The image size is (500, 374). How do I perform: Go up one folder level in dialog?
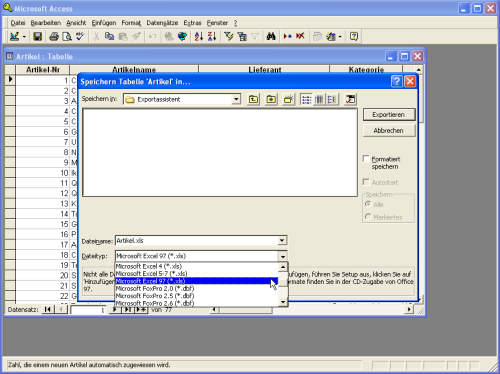tap(253, 99)
